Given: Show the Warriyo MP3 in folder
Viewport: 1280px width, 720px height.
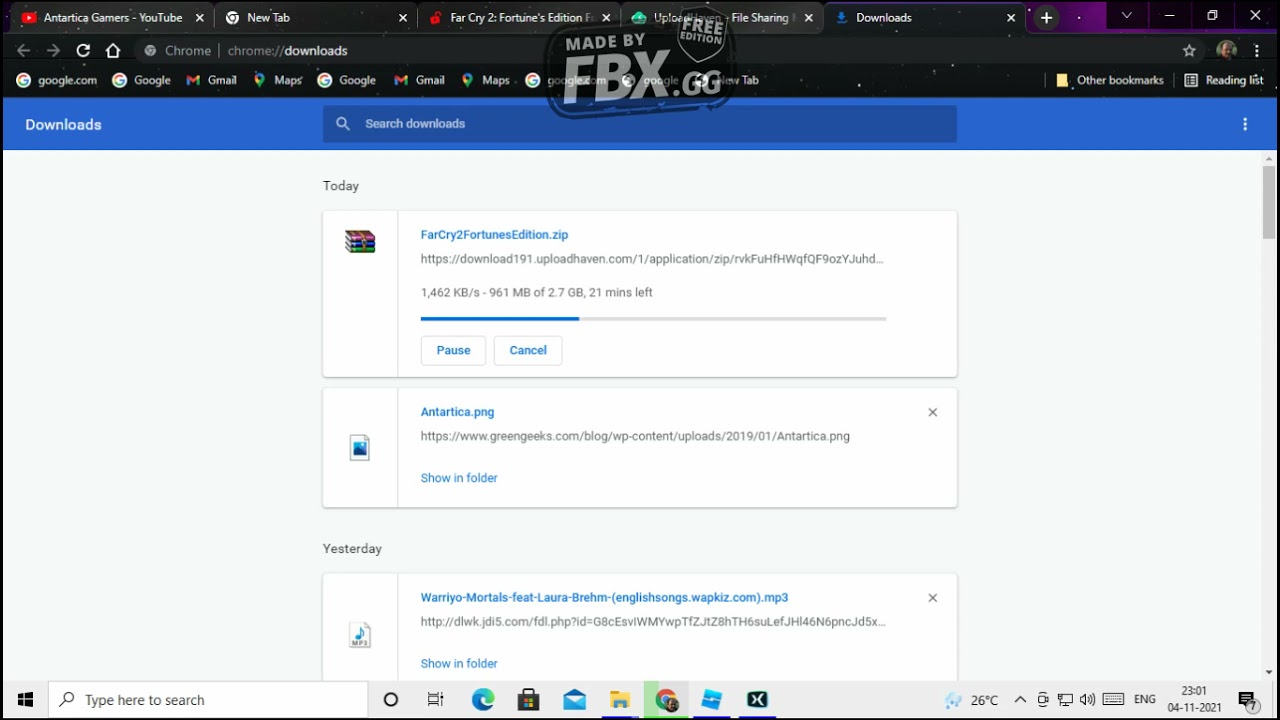Looking at the screenshot, I should pyautogui.click(x=459, y=664).
